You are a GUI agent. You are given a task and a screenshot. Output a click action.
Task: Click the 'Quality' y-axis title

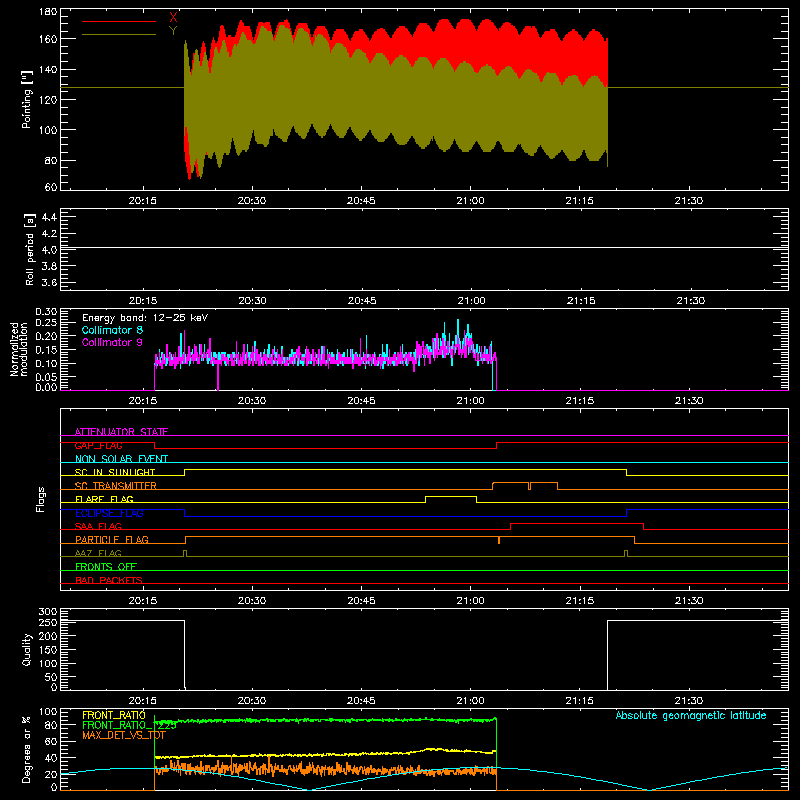[27, 649]
